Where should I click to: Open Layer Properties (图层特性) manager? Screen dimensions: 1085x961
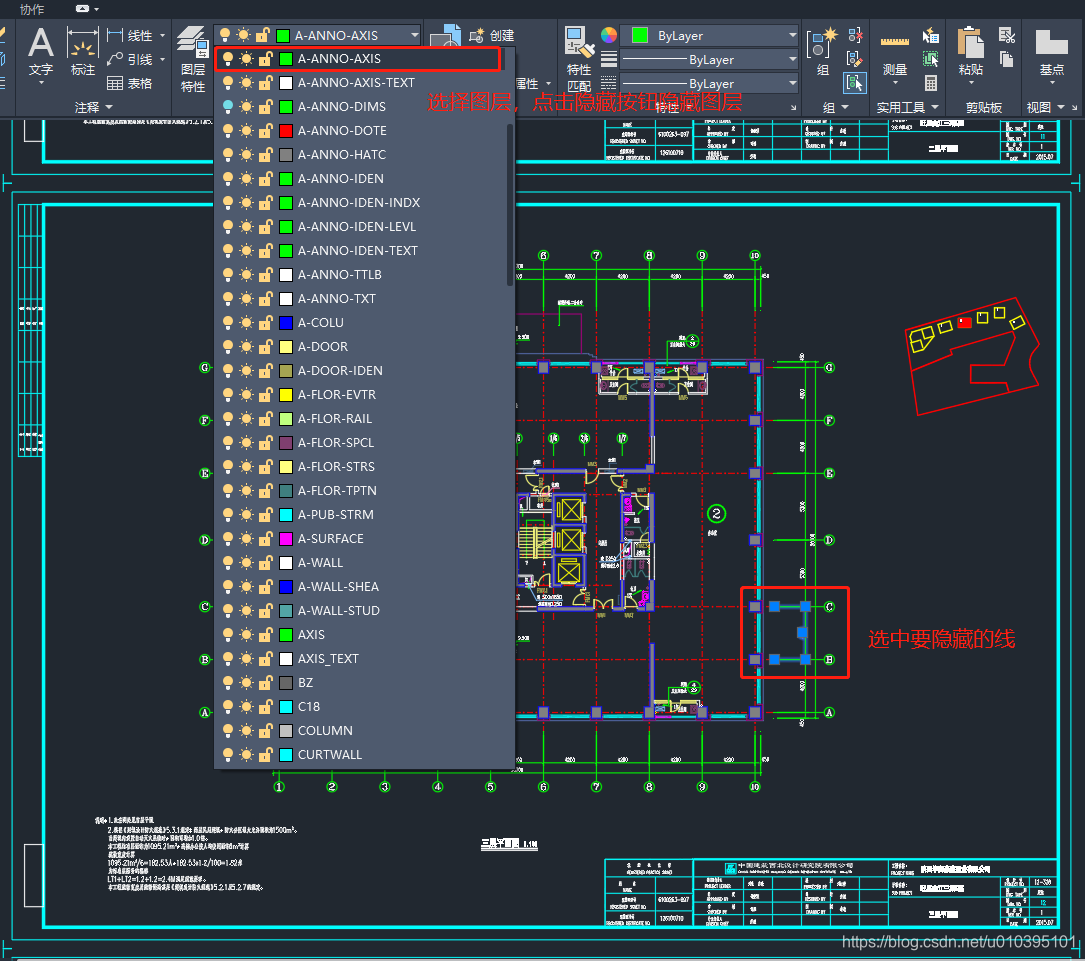[x=192, y=59]
